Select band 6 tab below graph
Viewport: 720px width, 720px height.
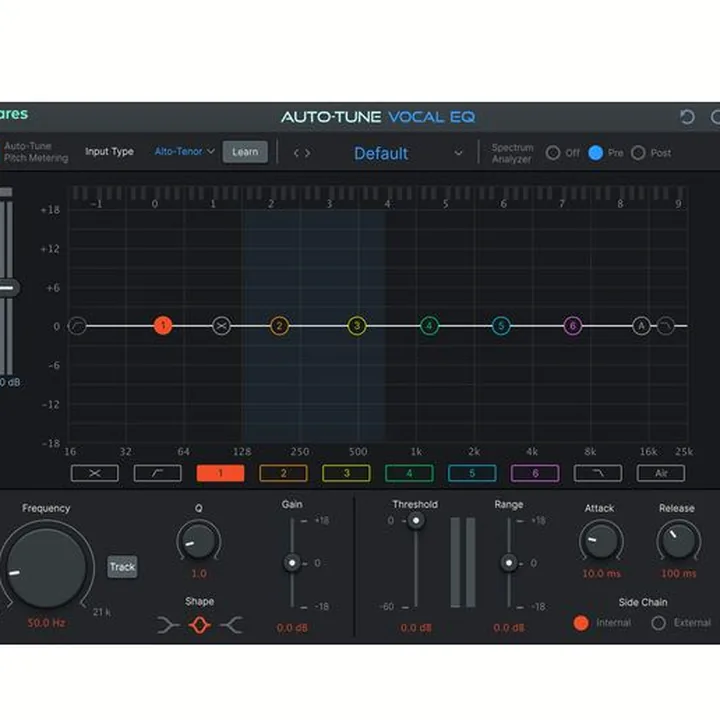click(535, 473)
